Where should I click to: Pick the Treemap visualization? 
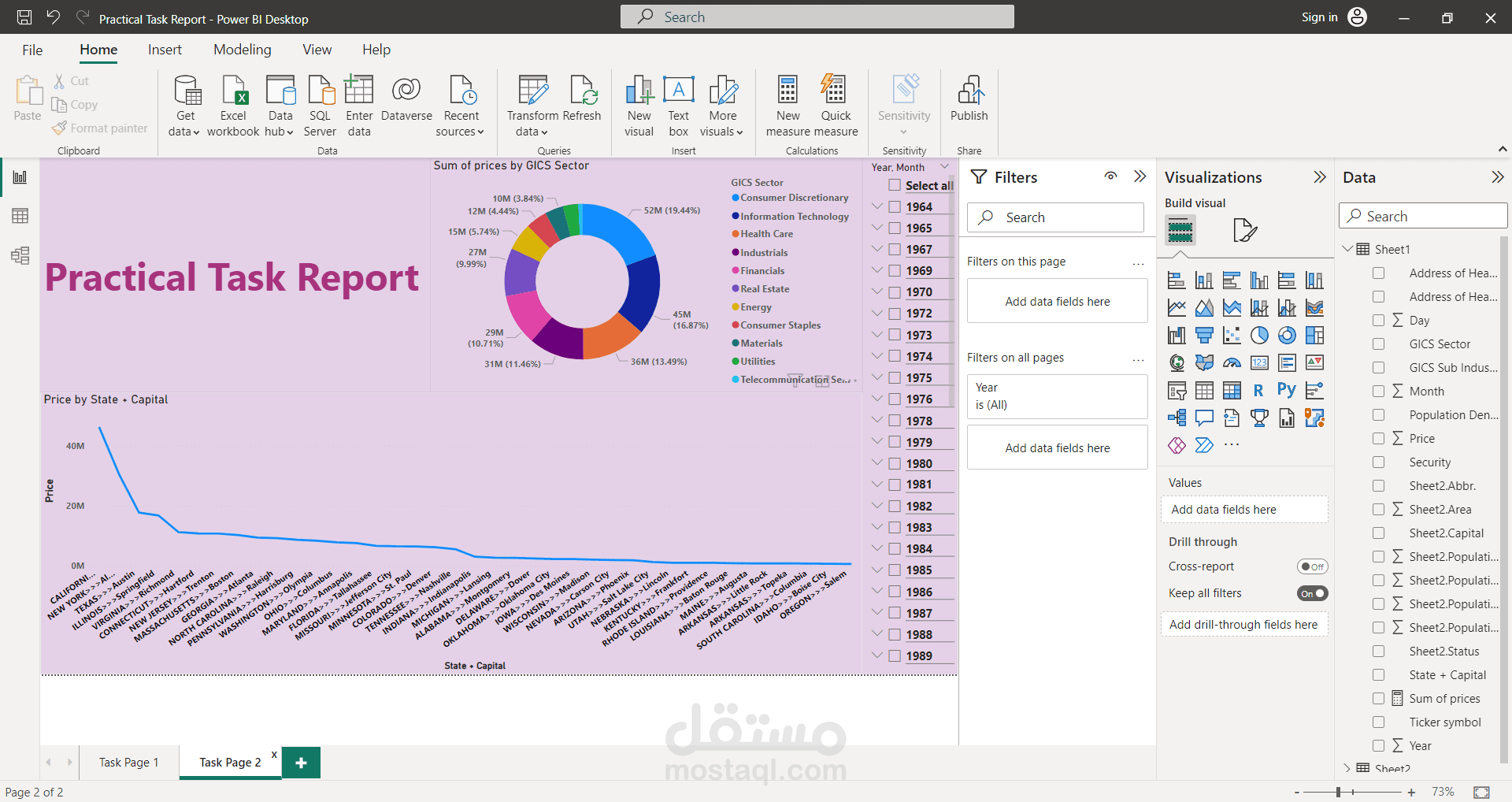pyautogui.click(x=1314, y=336)
